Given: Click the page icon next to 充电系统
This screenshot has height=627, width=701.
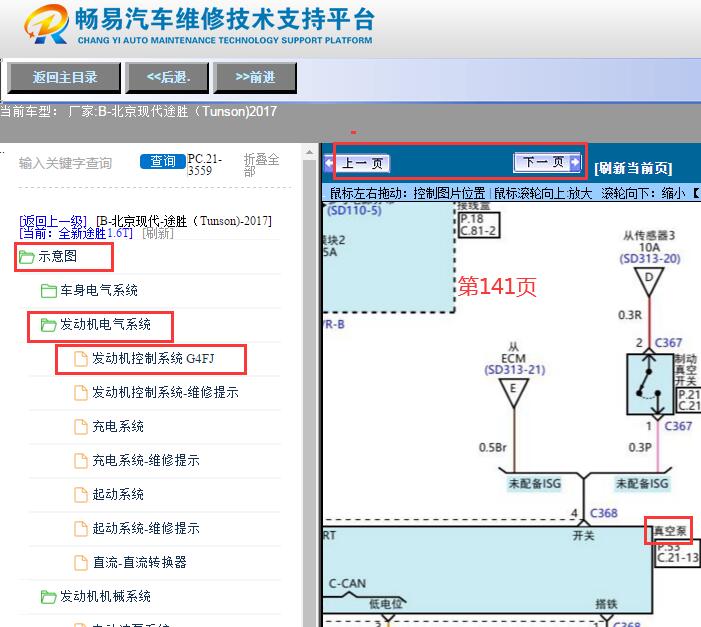Looking at the screenshot, I should [x=80, y=427].
